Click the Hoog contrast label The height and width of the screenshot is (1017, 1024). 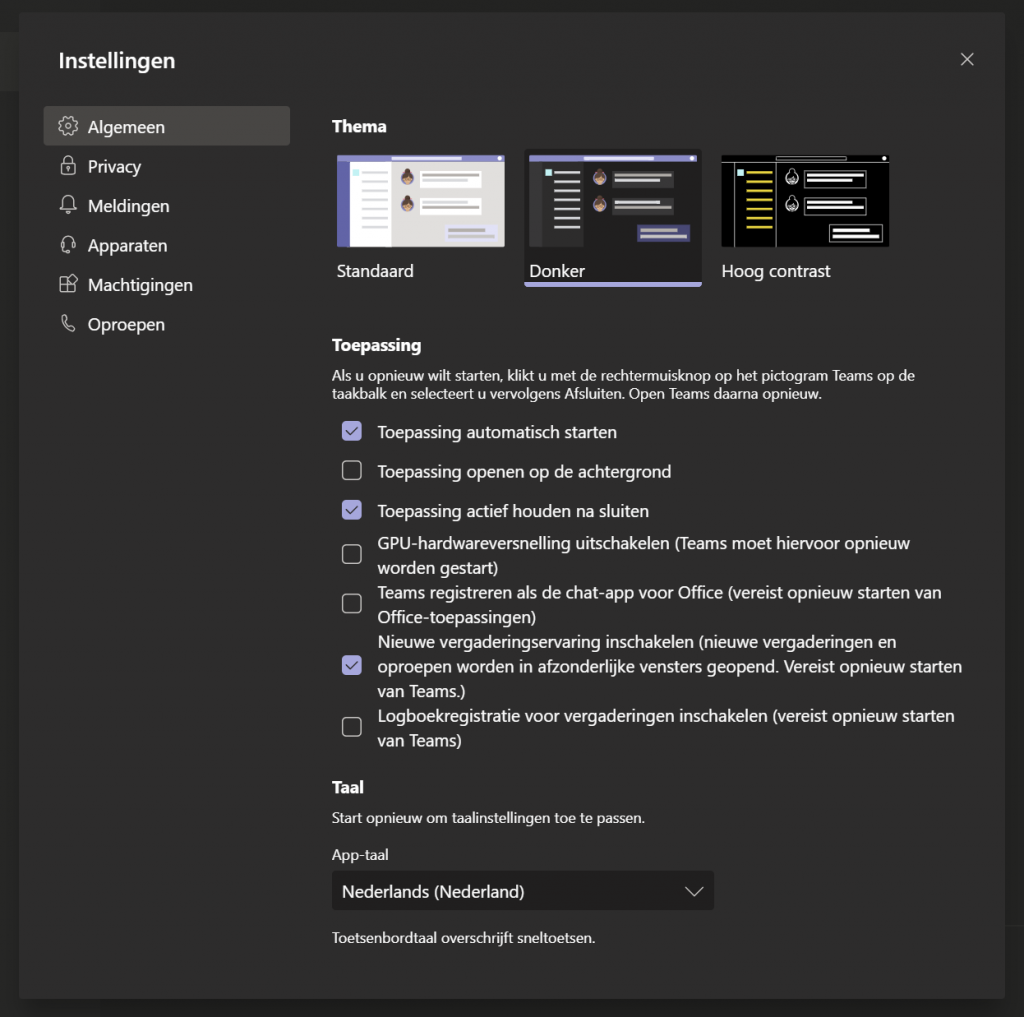(776, 271)
